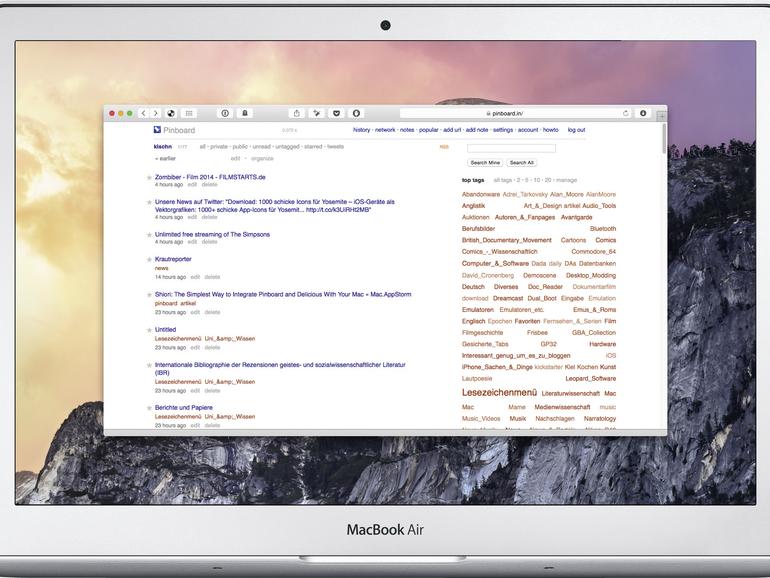Filter bookmarks by 'starred'
The image size is (770, 578).
tap(313, 146)
